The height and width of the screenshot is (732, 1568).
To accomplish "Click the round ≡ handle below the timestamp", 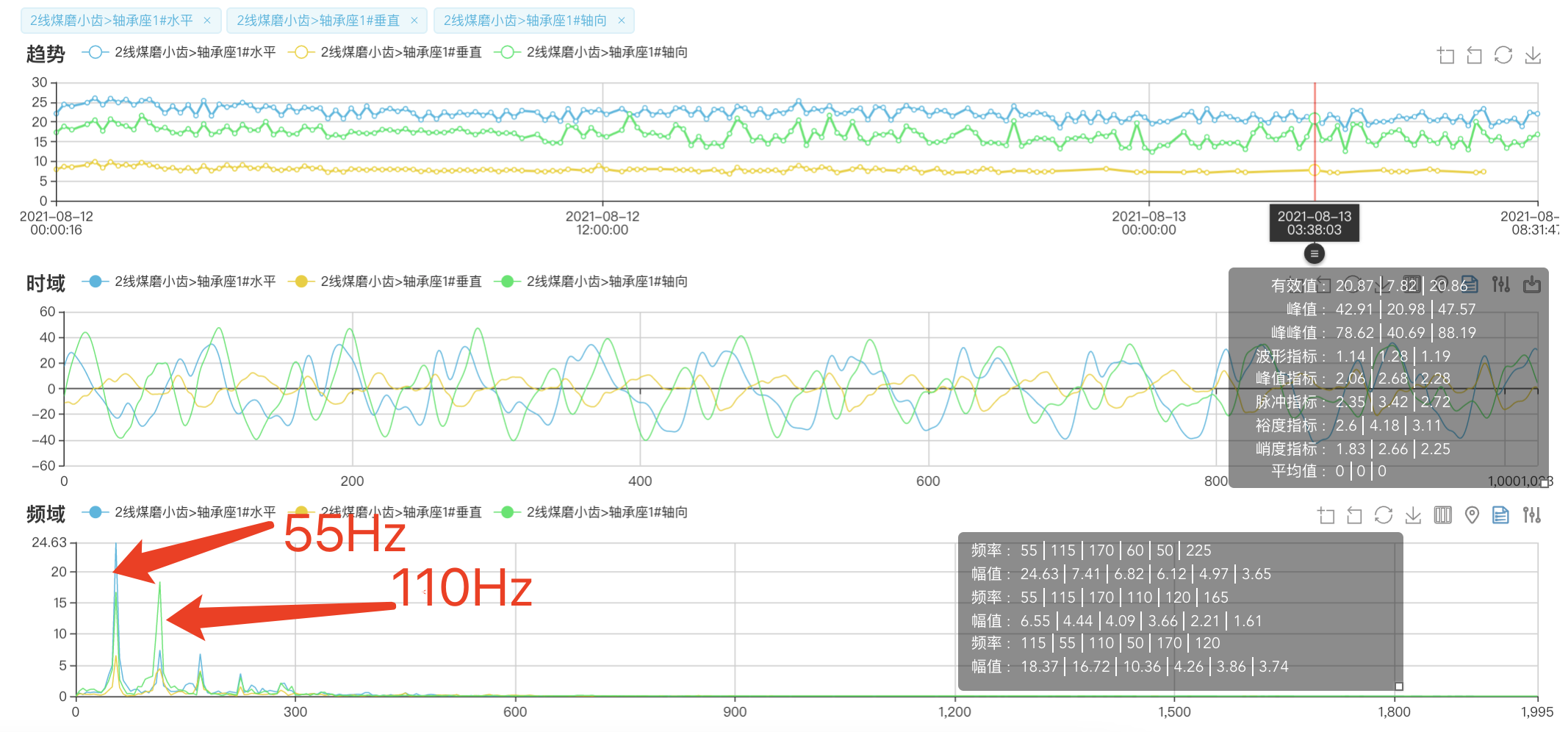I will [1315, 254].
